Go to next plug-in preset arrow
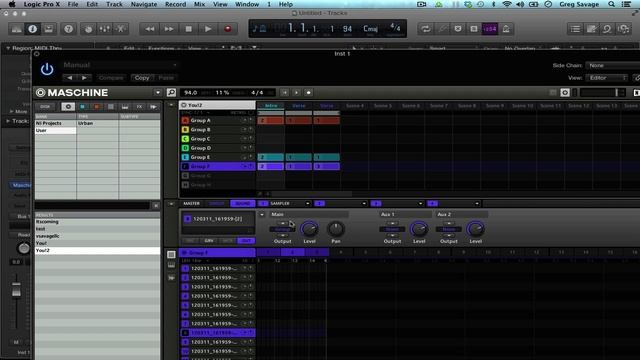The height and width of the screenshot is (360, 640). click(84, 78)
